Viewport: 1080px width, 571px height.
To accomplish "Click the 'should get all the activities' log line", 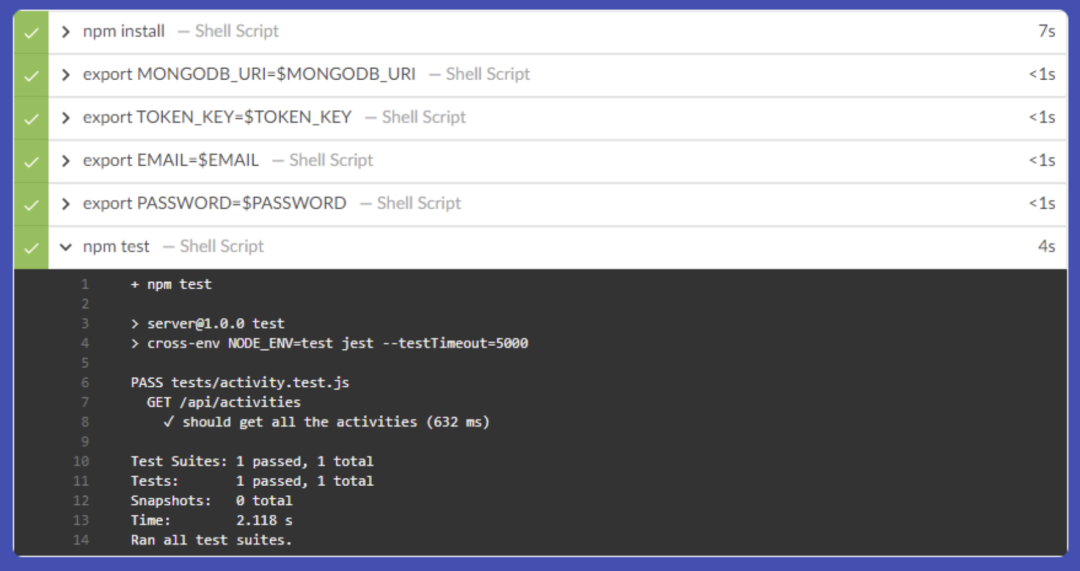I will pyautogui.click(x=326, y=422).
